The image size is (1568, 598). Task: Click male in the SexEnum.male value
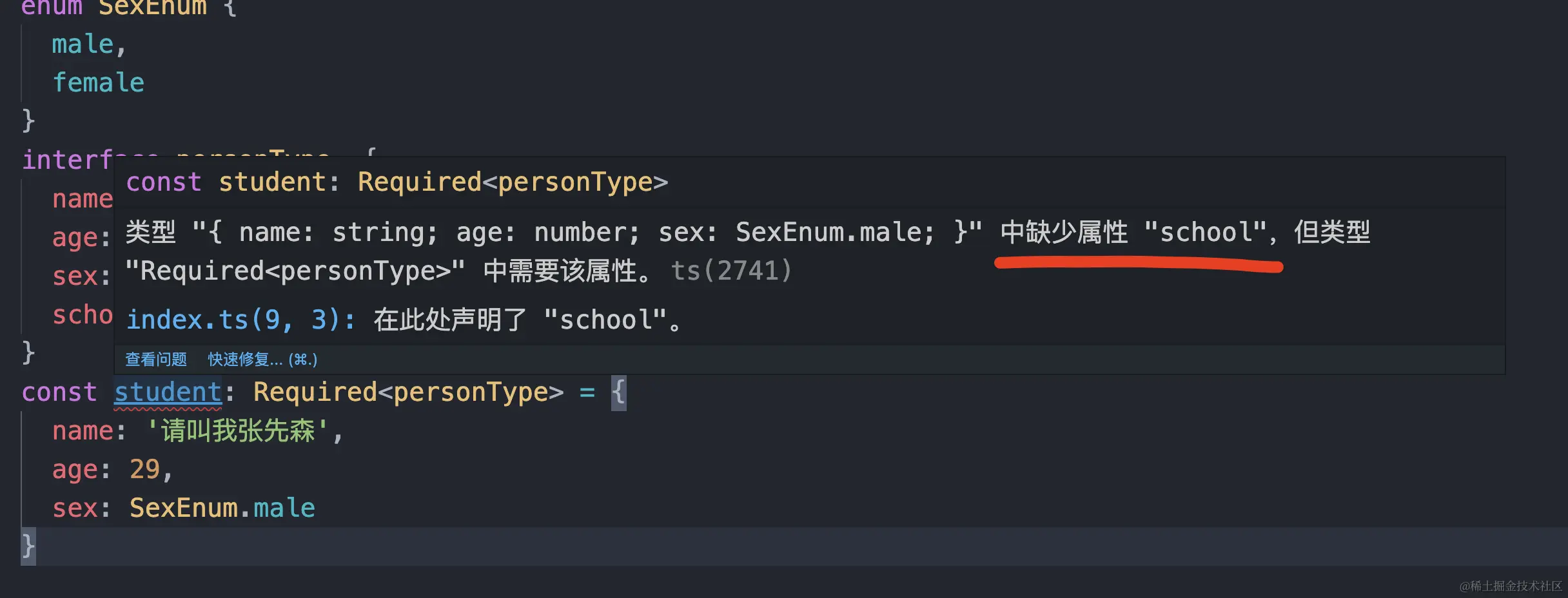[284, 508]
